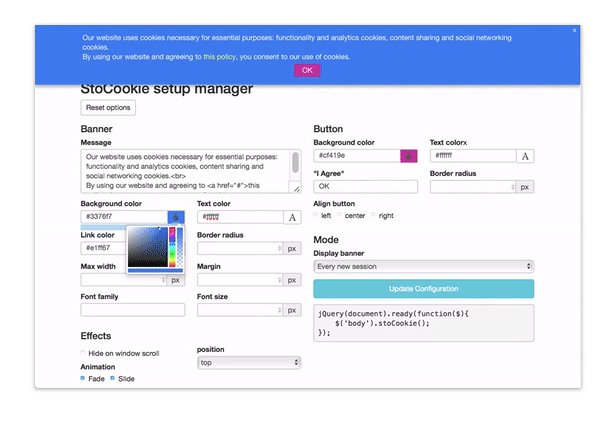Screen dimensions: 616x426
Task: Enable Hide on window scroll checkbox
Action: click(x=83, y=353)
